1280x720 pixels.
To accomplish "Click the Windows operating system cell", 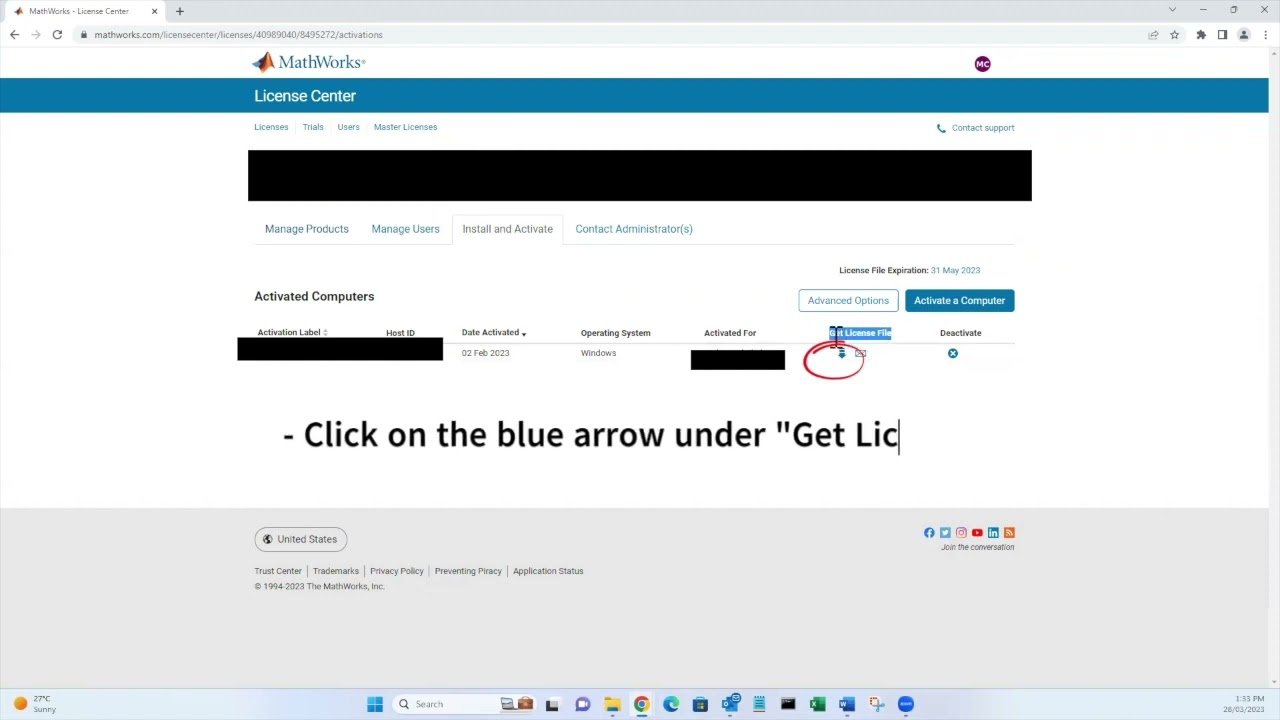I will (598, 353).
